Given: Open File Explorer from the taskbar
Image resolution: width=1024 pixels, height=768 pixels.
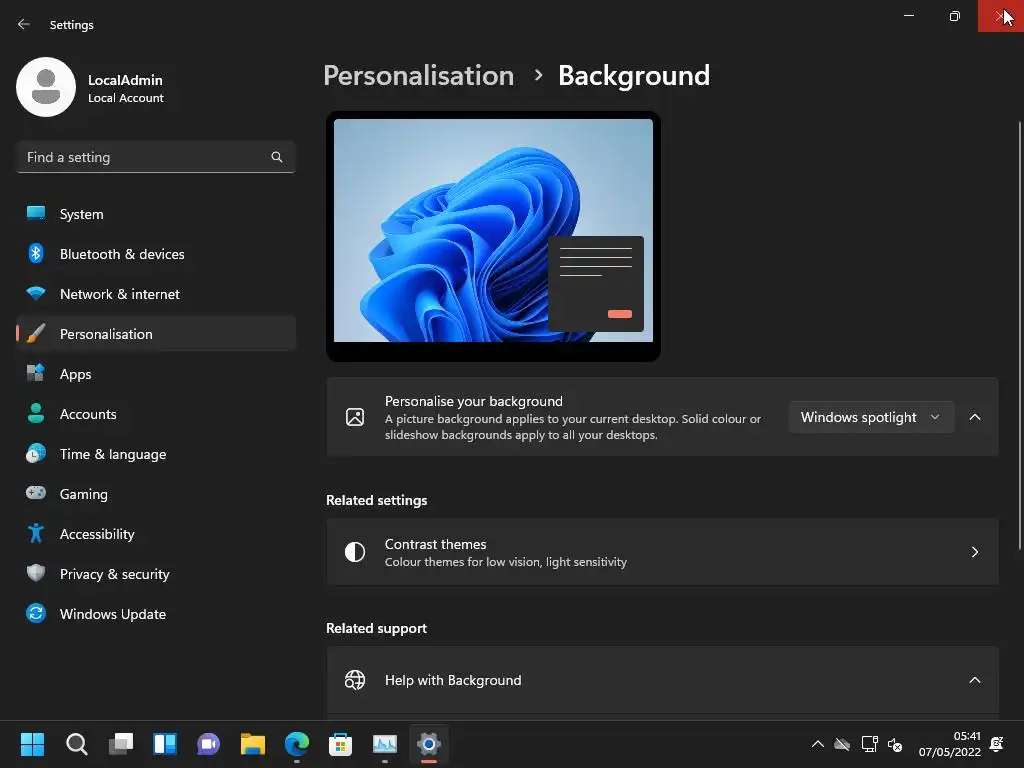Looking at the screenshot, I should pyautogui.click(x=253, y=744).
